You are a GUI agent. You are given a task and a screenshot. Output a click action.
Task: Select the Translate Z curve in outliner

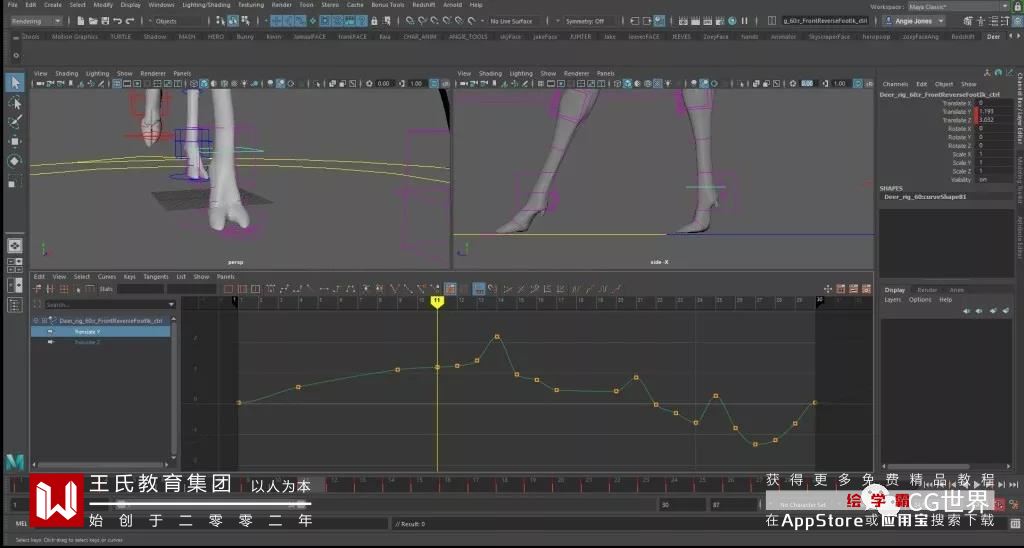(87, 342)
